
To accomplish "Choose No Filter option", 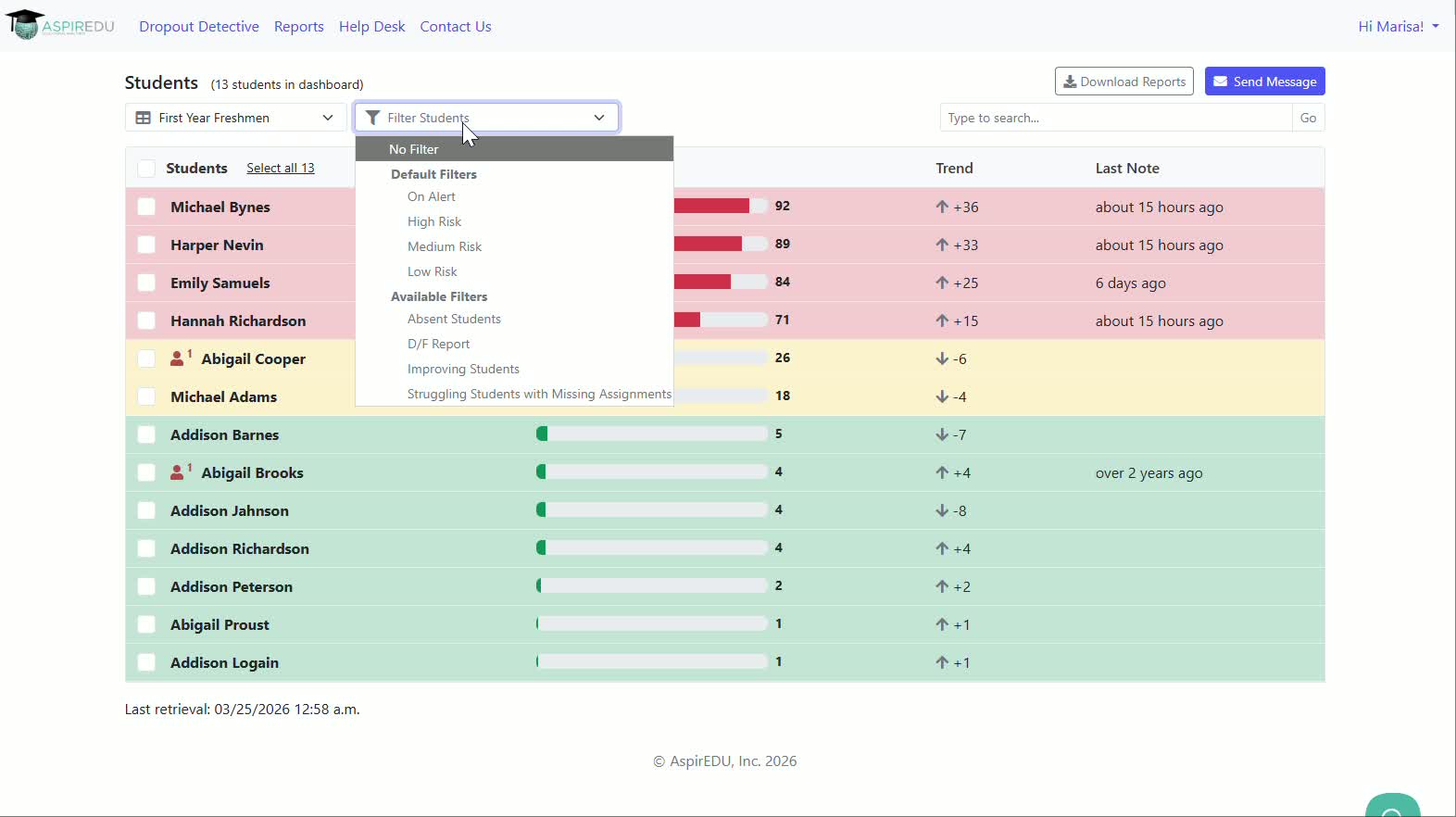I will tap(514, 149).
